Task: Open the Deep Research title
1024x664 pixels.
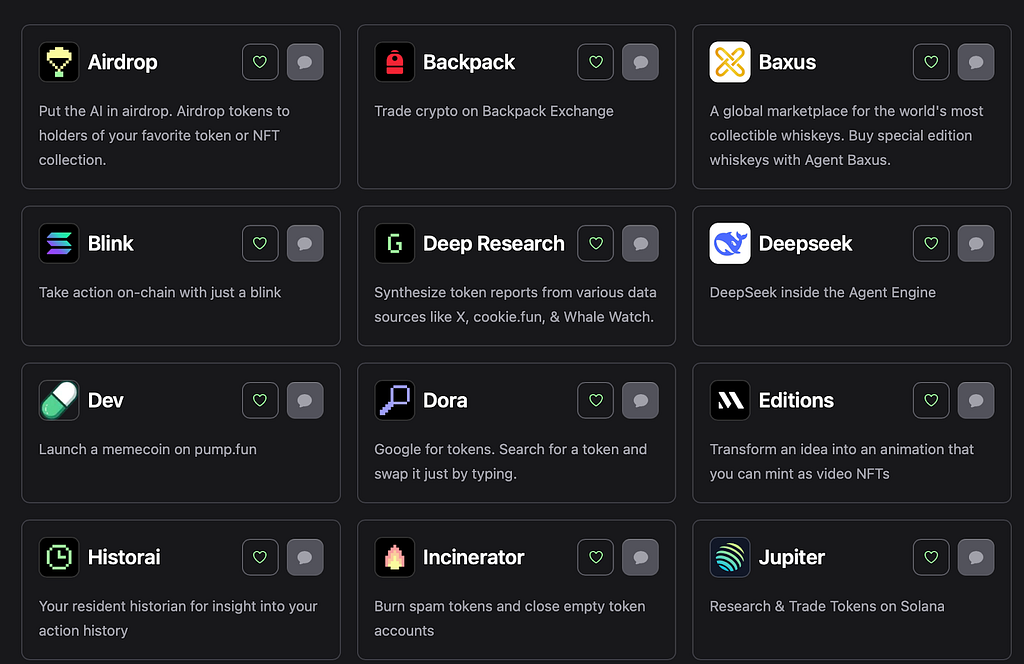Action: tap(494, 244)
